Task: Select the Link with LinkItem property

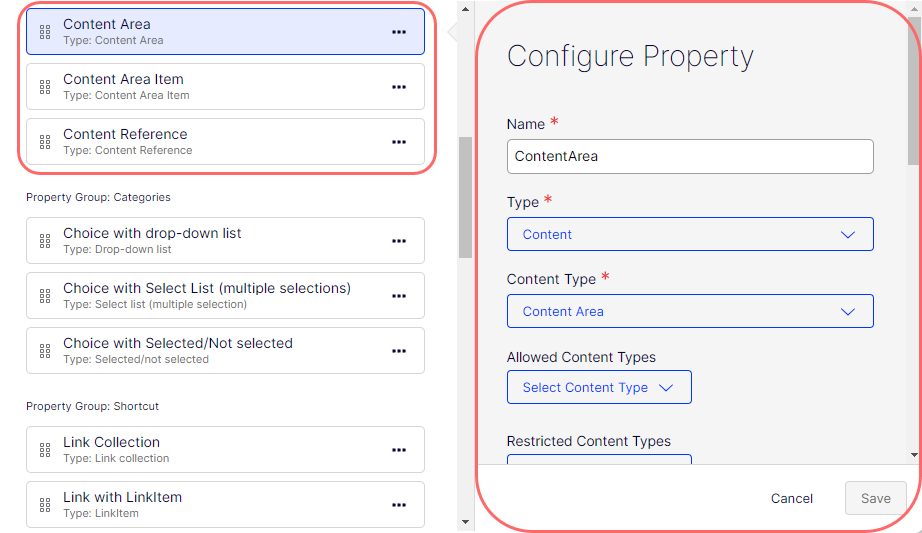Action: pyautogui.click(x=225, y=505)
